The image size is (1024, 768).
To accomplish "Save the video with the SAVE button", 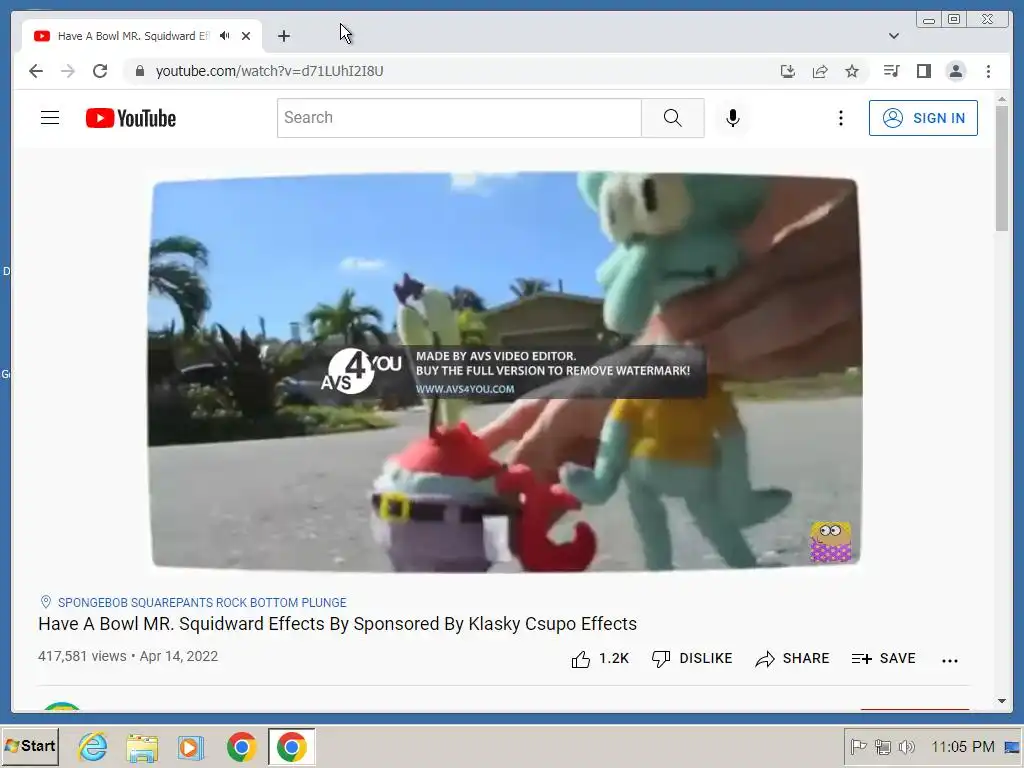I will click(884, 659).
